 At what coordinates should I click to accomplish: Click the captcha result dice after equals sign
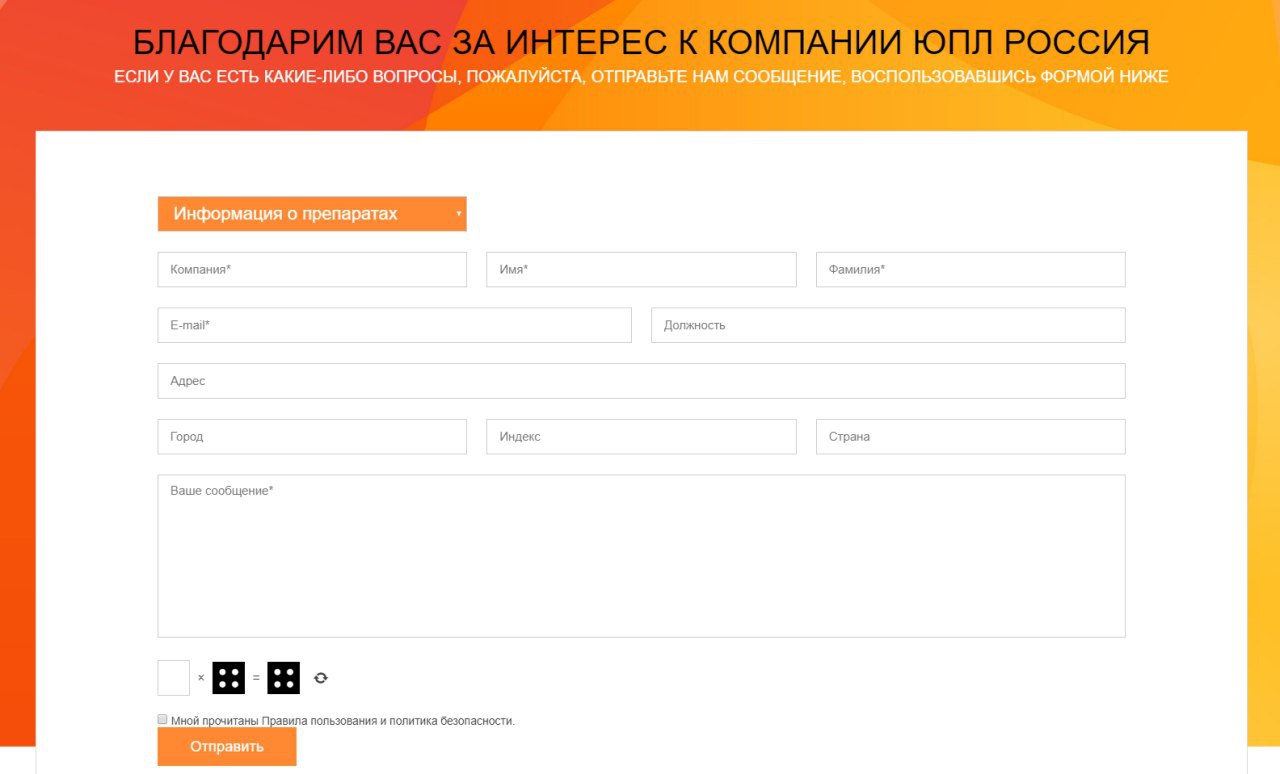pos(284,678)
